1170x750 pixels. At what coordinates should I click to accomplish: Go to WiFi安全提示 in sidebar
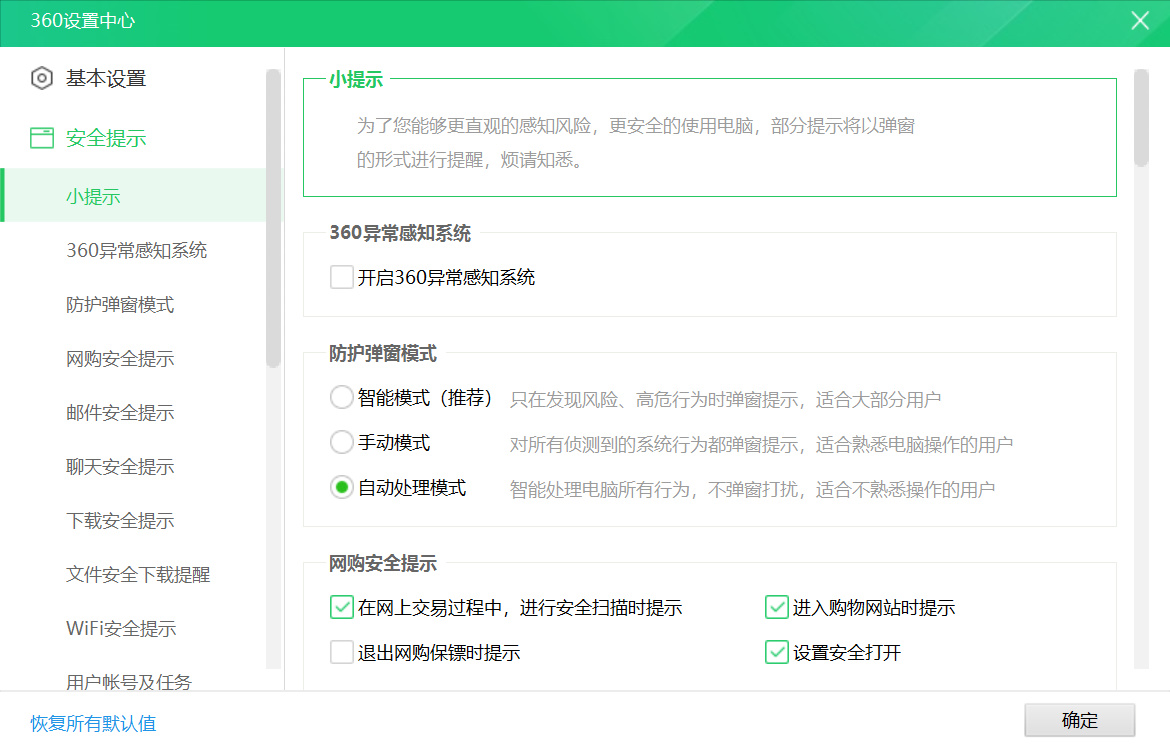[x=121, y=628]
